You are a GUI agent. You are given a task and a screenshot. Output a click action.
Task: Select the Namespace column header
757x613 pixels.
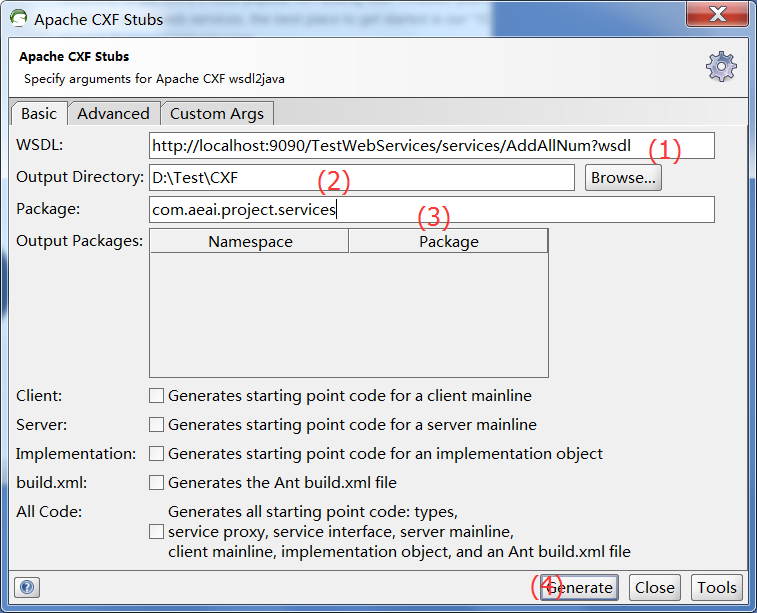(250, 241)
